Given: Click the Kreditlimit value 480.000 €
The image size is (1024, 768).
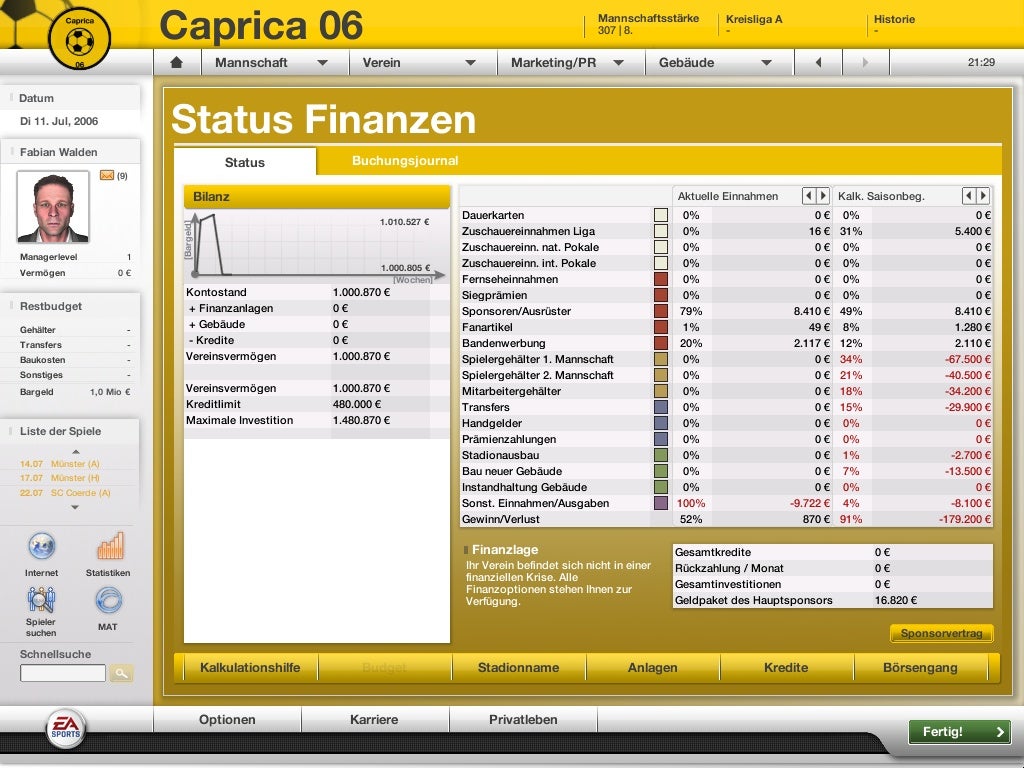Looking at the screenshot, I should point(357,404).
